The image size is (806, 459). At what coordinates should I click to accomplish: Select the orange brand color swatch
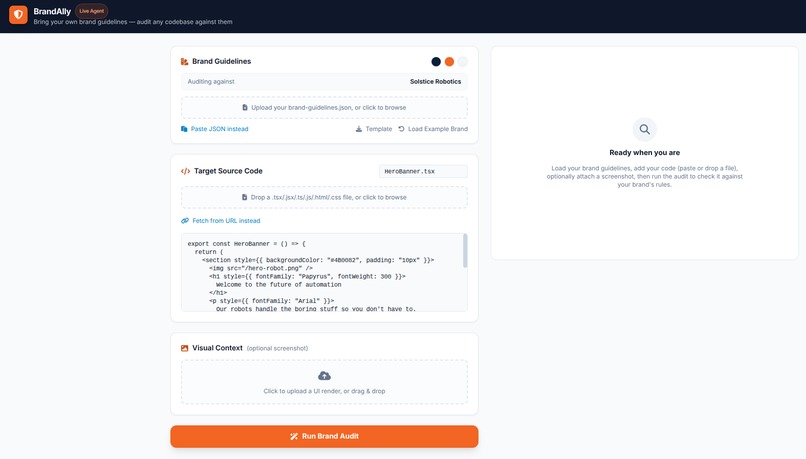point(449,62)
